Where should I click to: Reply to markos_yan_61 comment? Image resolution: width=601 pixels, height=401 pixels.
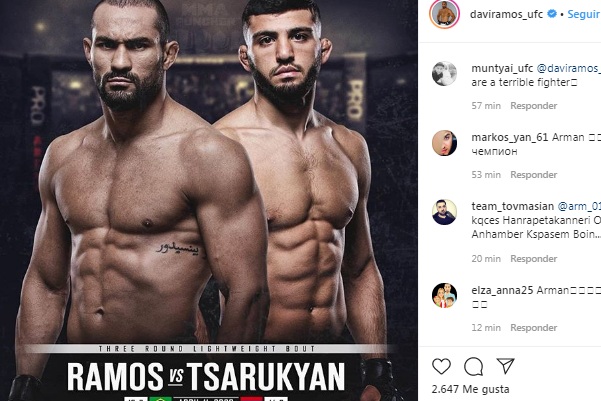[533, 175]
